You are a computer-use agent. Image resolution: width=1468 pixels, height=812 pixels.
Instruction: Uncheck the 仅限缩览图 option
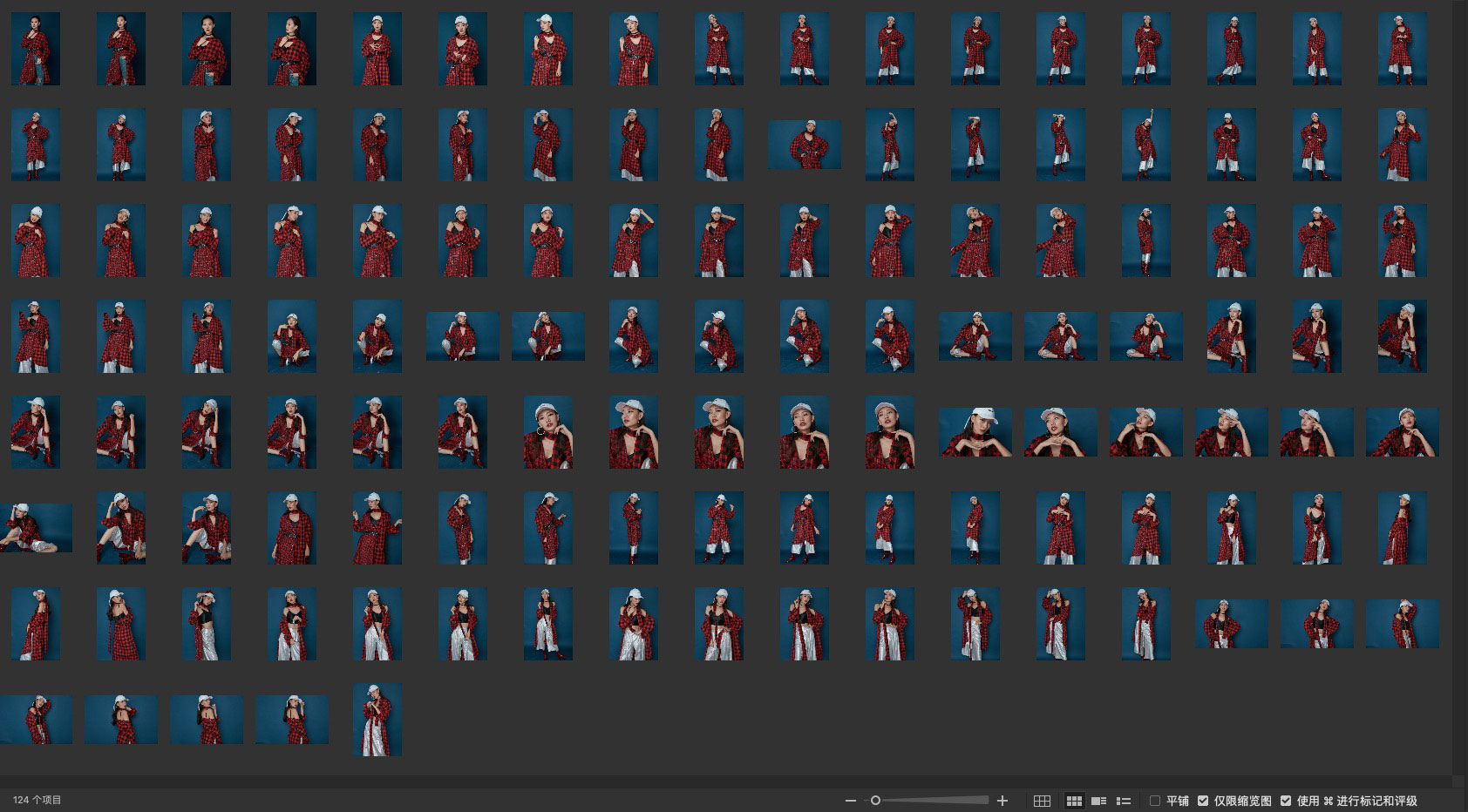tap(1203, 801)
